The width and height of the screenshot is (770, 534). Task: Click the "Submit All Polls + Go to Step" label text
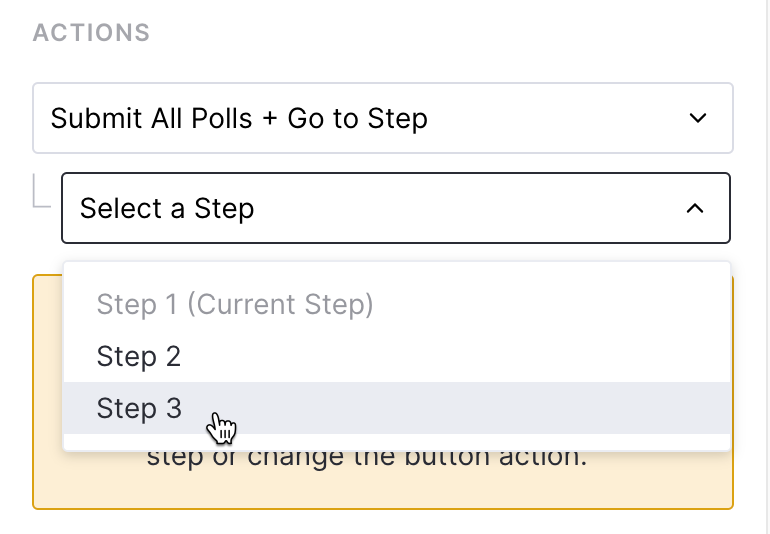click(239, 118)
